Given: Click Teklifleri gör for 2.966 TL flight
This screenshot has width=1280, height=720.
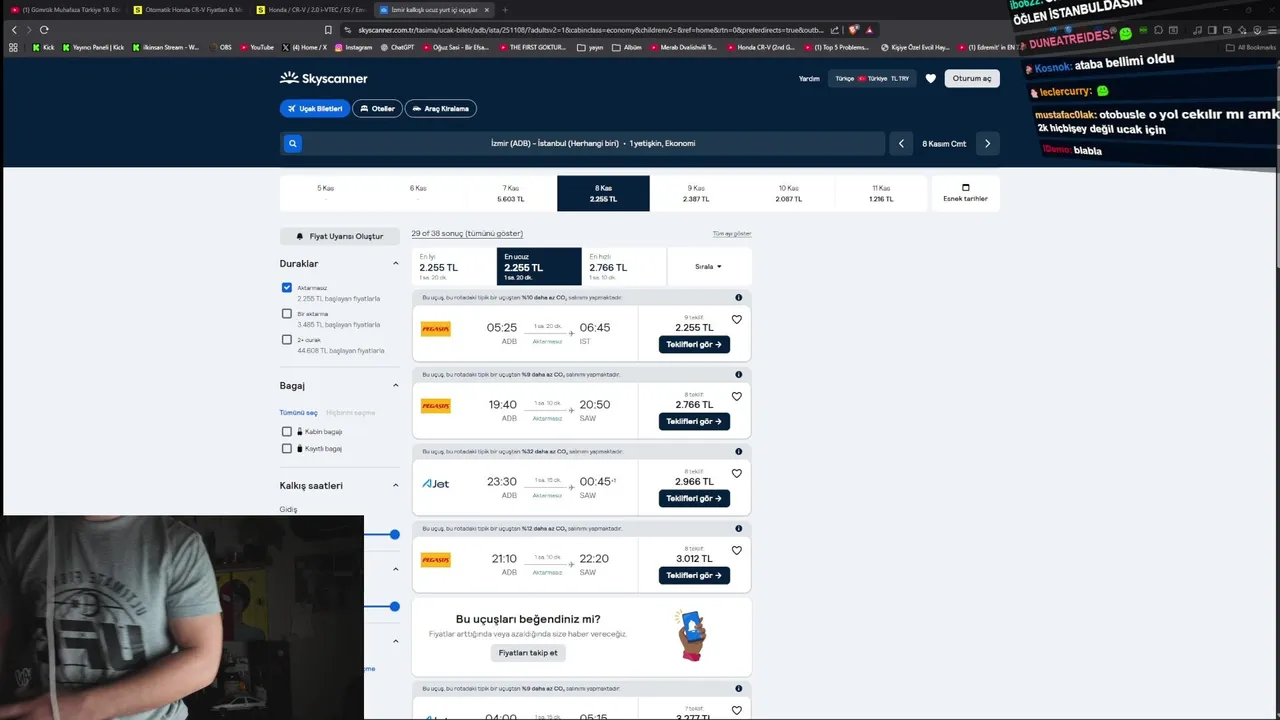Looking at the screenshot, I should pyautogui.click(x=694, y=498).
